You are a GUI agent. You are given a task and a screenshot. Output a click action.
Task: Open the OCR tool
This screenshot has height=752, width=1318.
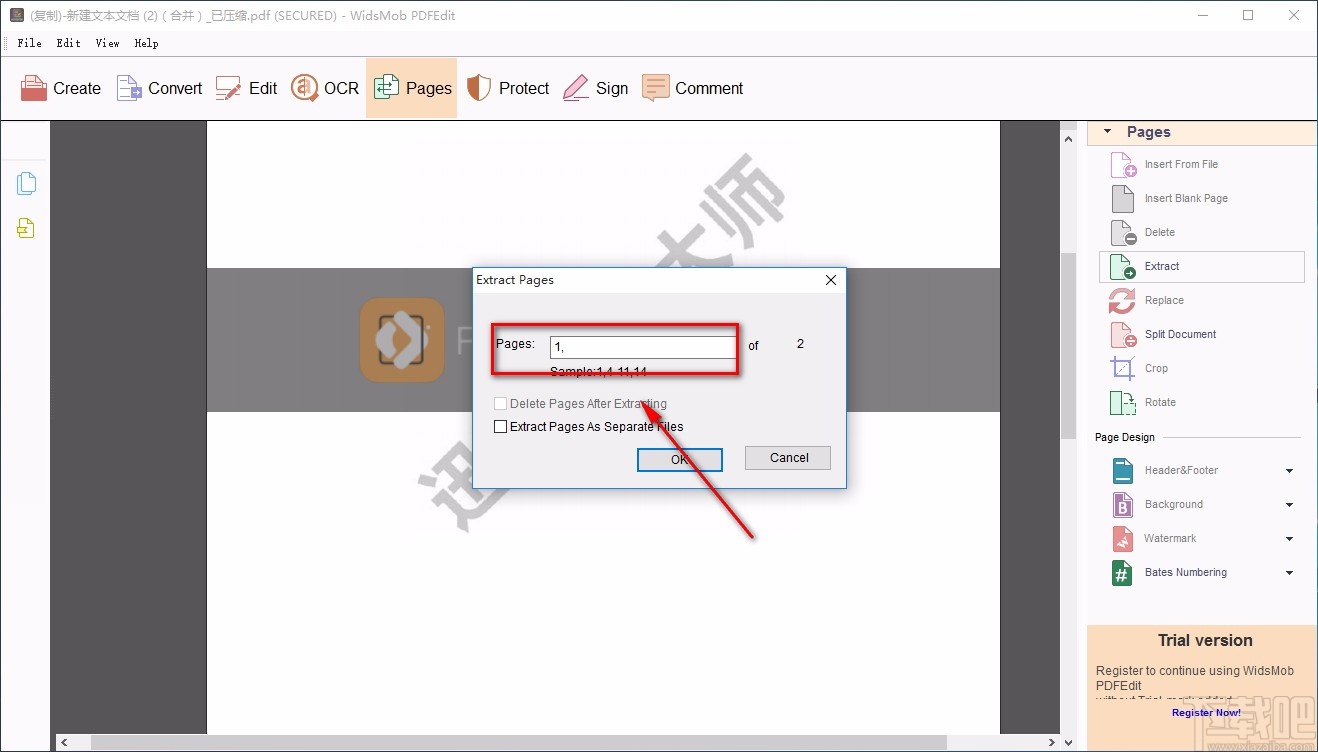(324, 88)
